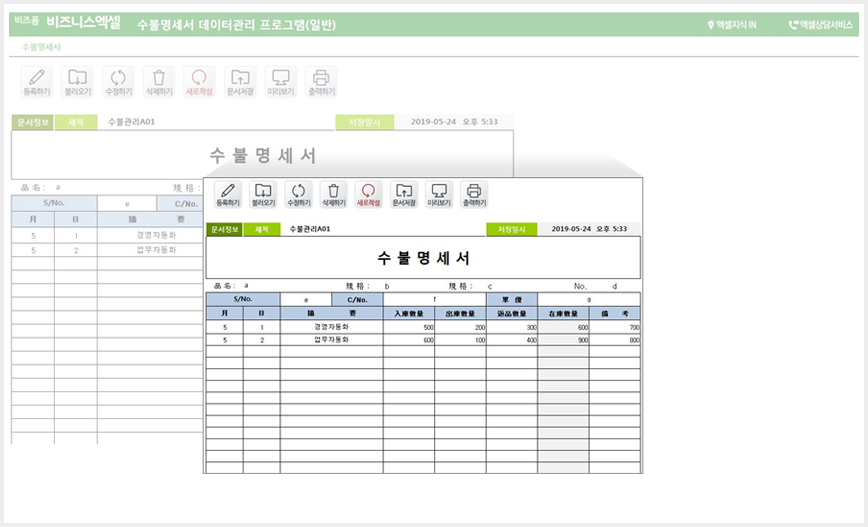This screenshot has width=868, height=527.
Task: Click the 單位 header cell in the front panel
Action: pos(512,299)
